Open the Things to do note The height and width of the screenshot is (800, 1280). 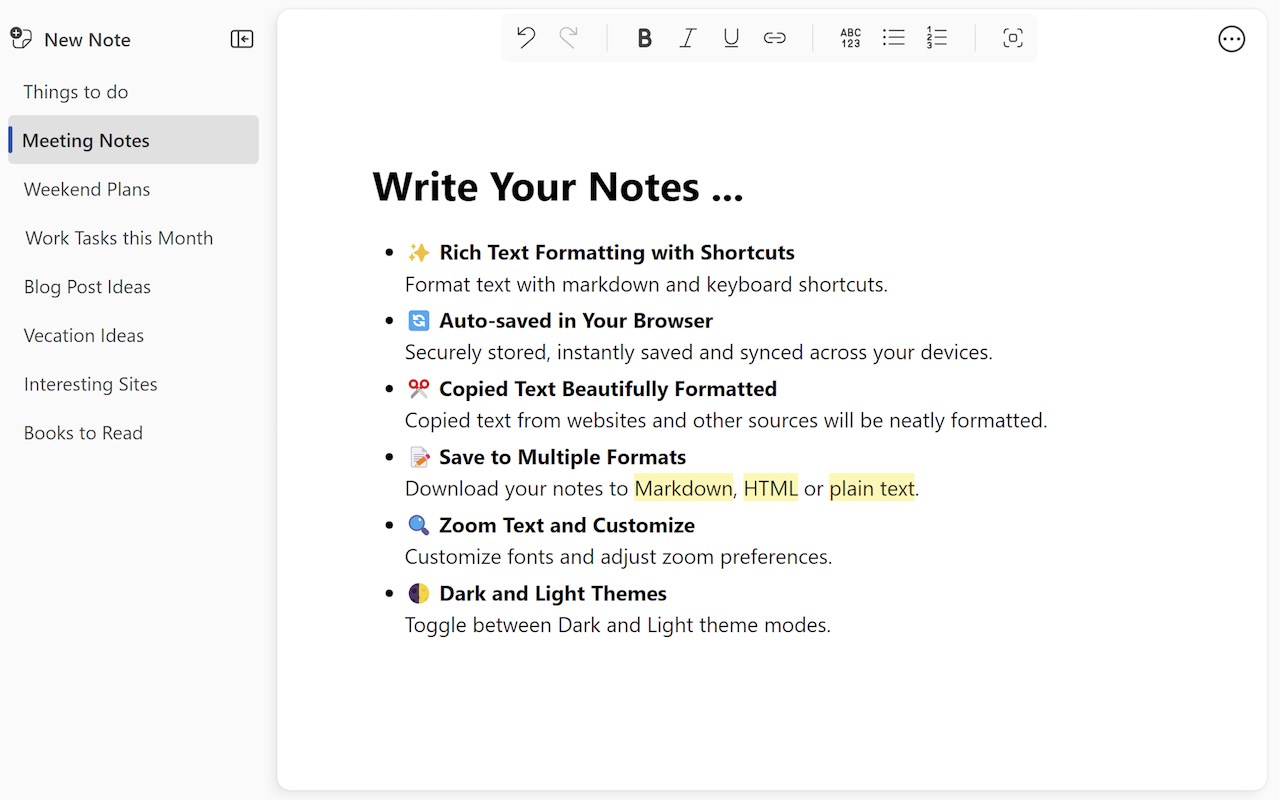tap(133, 92)
